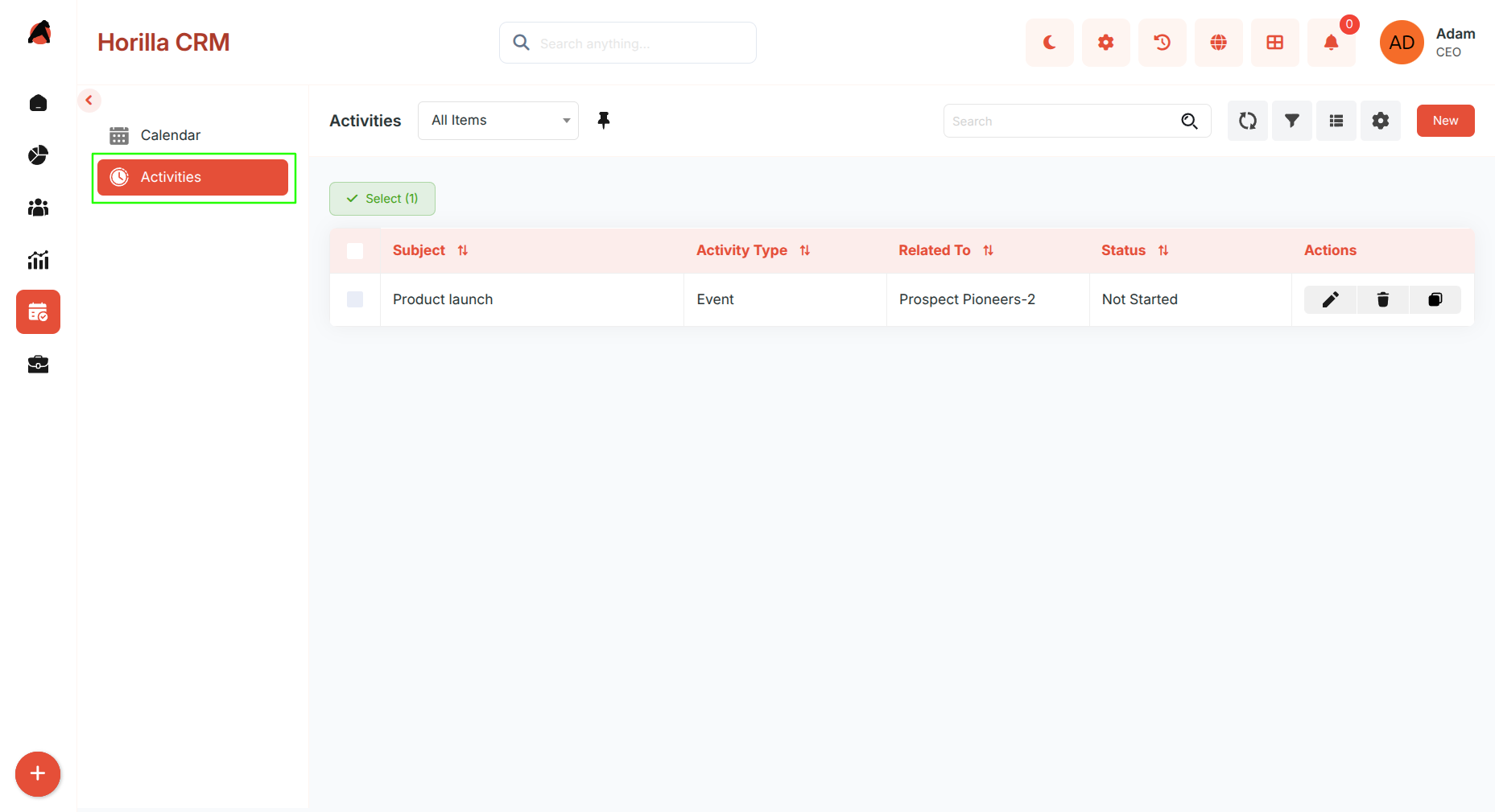
Task: Open the calendar-check activities sidebar icon
Action: (x=38, y=312)
